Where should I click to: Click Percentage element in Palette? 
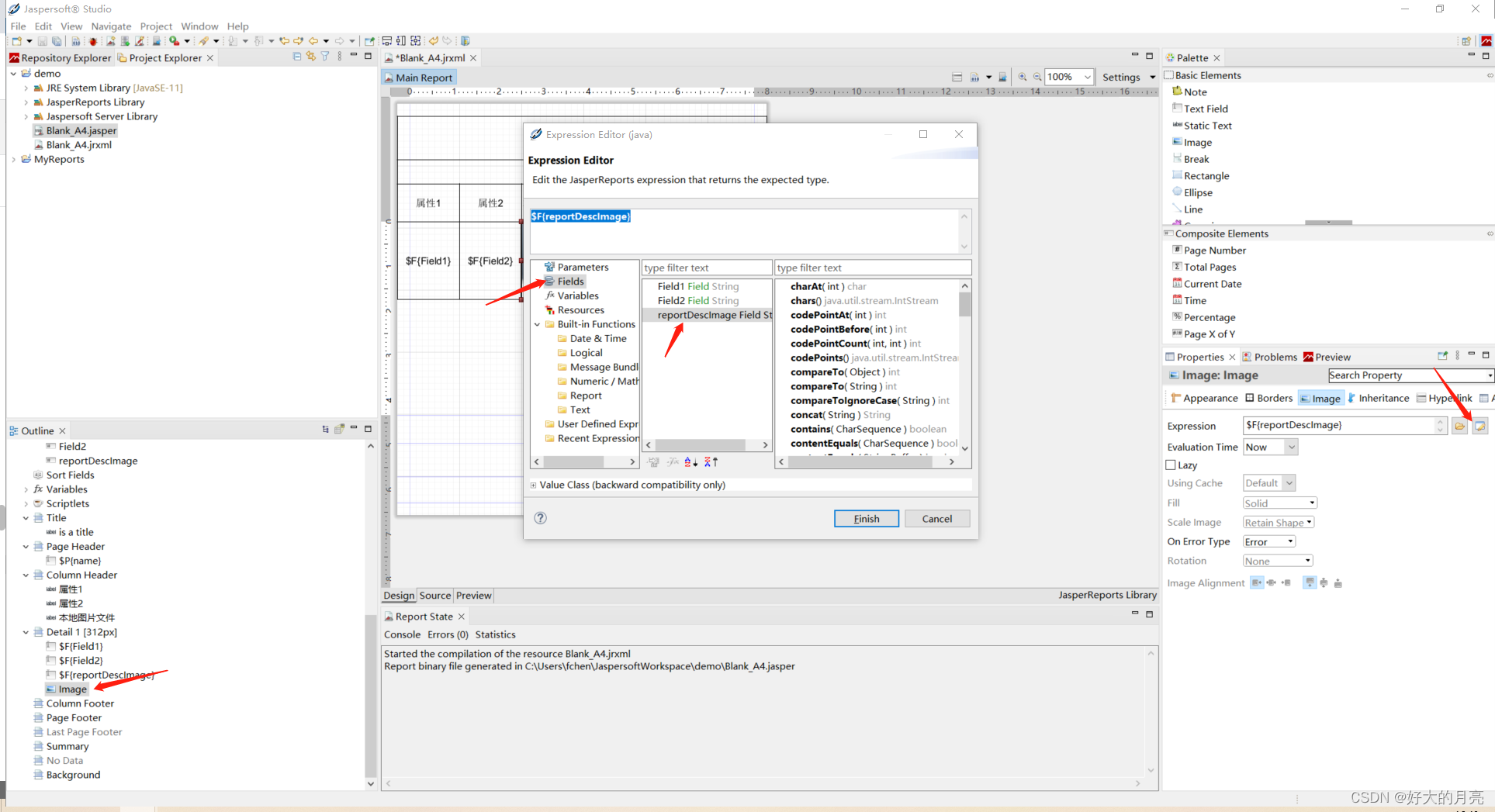click(x=1203, y=317)
